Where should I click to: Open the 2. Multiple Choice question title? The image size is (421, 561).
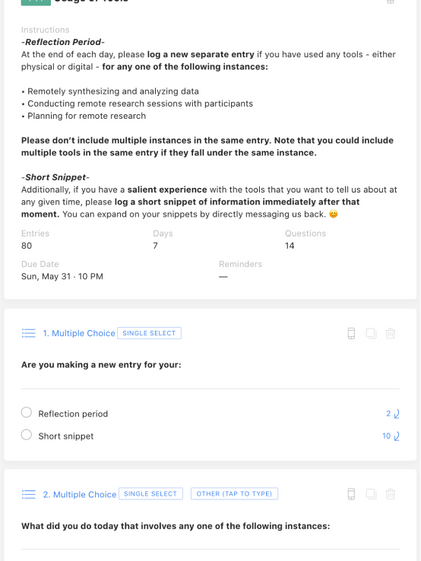80,494
